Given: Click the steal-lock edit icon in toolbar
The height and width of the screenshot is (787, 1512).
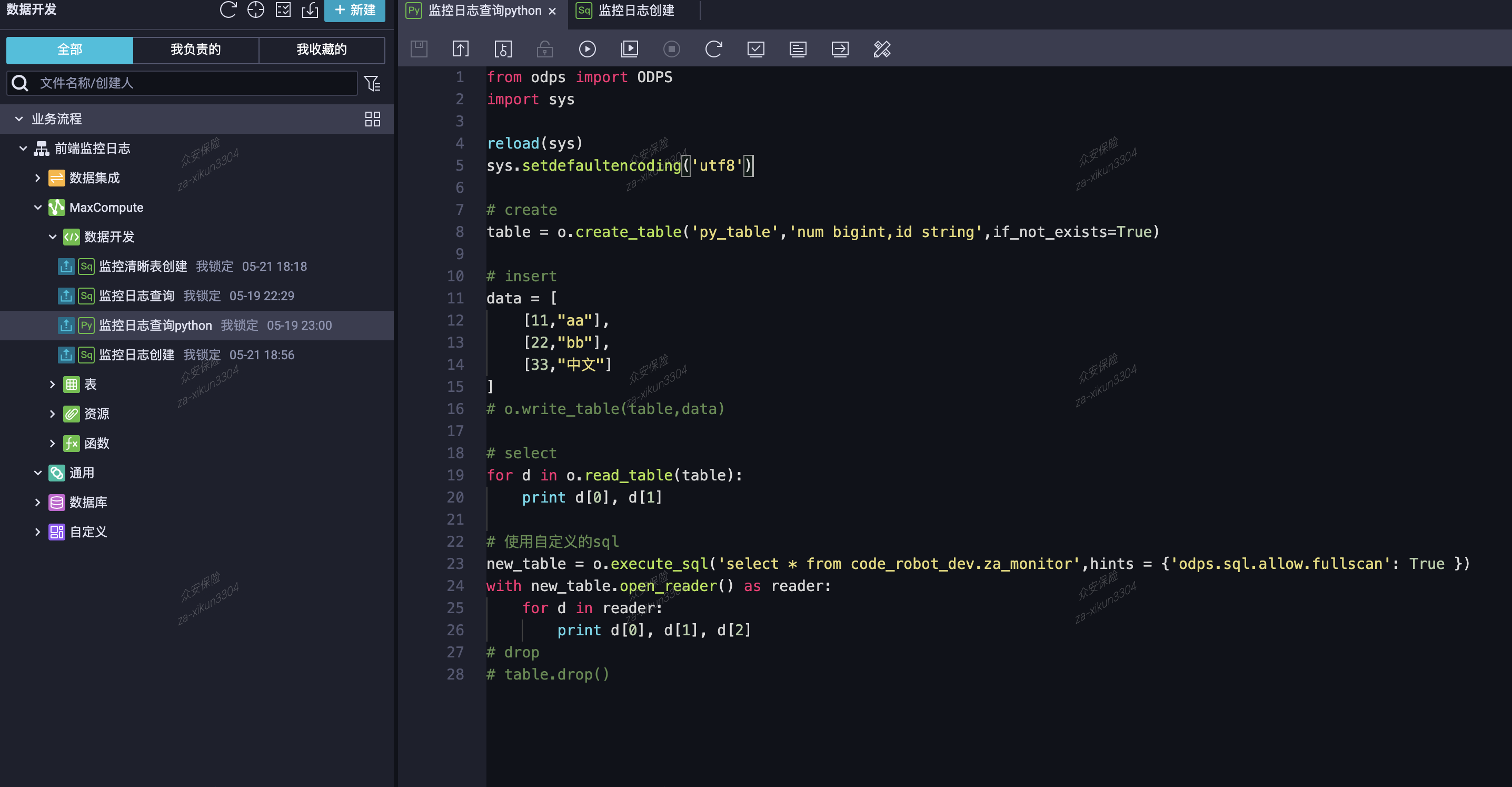Looking at the screenshot, I should tap(503, 49).
